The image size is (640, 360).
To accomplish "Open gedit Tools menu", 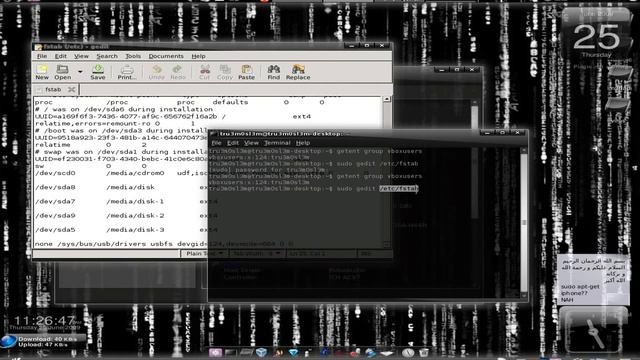I will pos(133,56).
